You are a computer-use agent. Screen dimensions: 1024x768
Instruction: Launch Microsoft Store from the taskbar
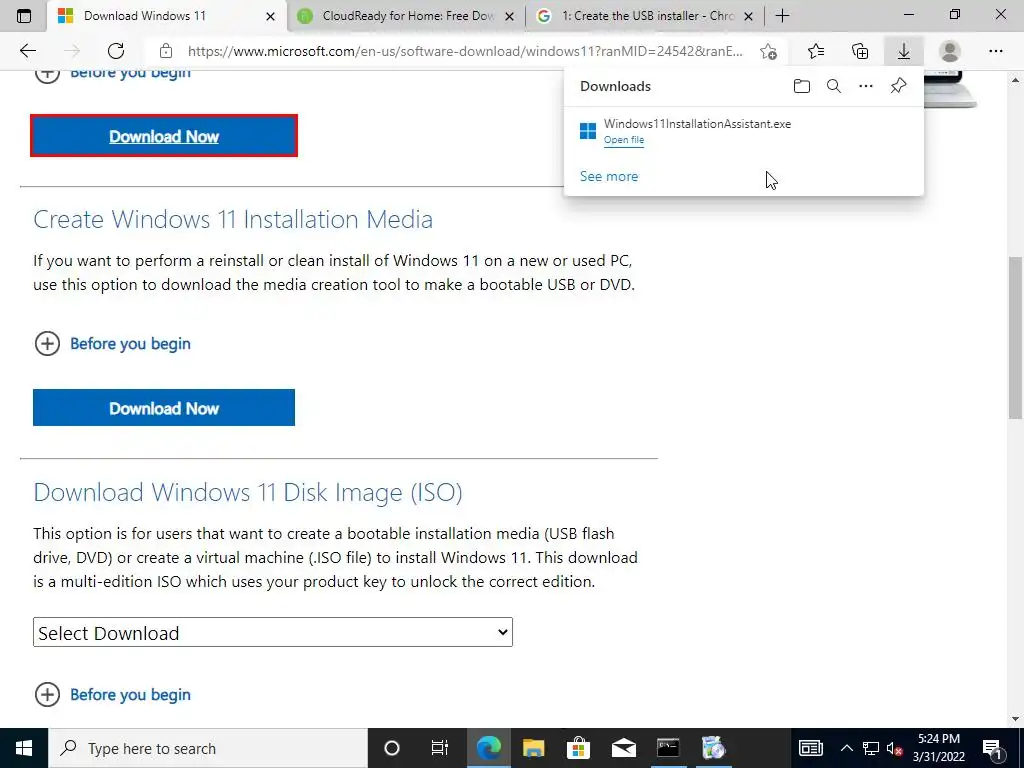[578, 748]
